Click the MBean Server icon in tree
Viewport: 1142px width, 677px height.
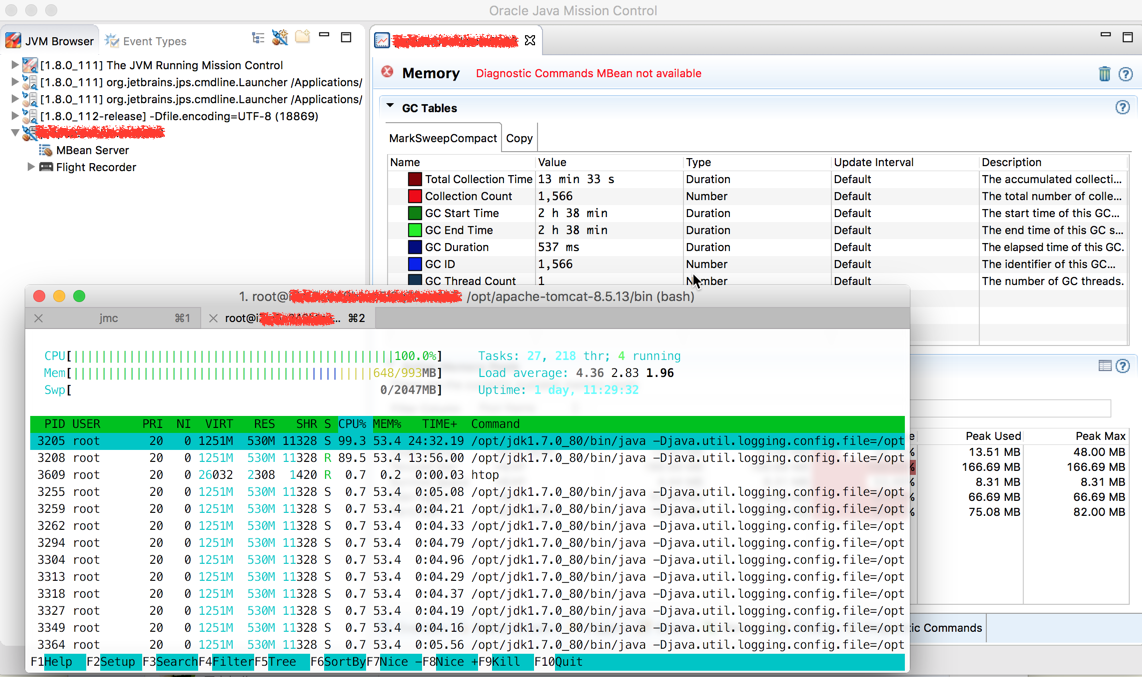point(45,150)
